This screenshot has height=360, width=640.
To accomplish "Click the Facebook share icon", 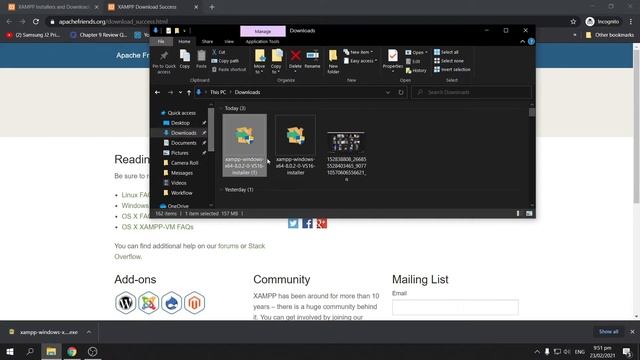I will (307, 223).
